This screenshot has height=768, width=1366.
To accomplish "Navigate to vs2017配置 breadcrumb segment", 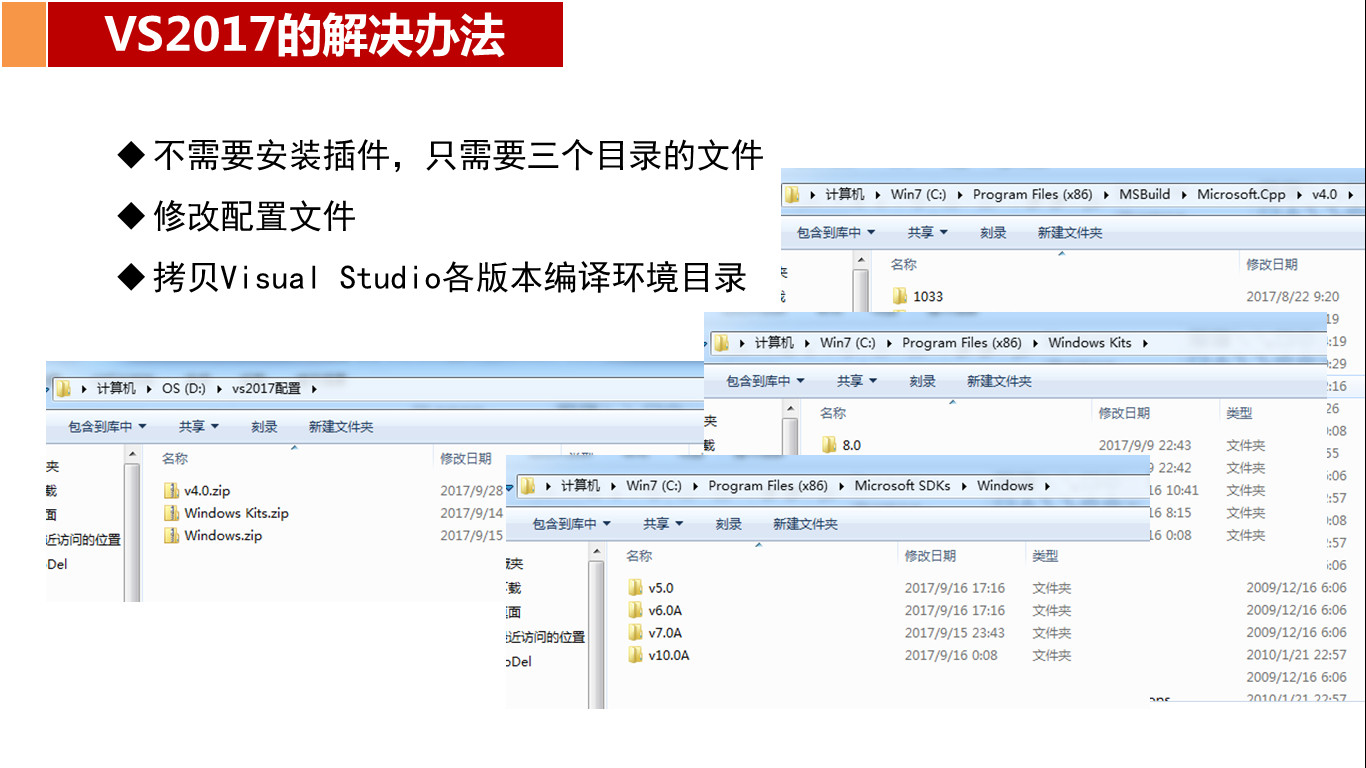I will (x=266, y=388).
